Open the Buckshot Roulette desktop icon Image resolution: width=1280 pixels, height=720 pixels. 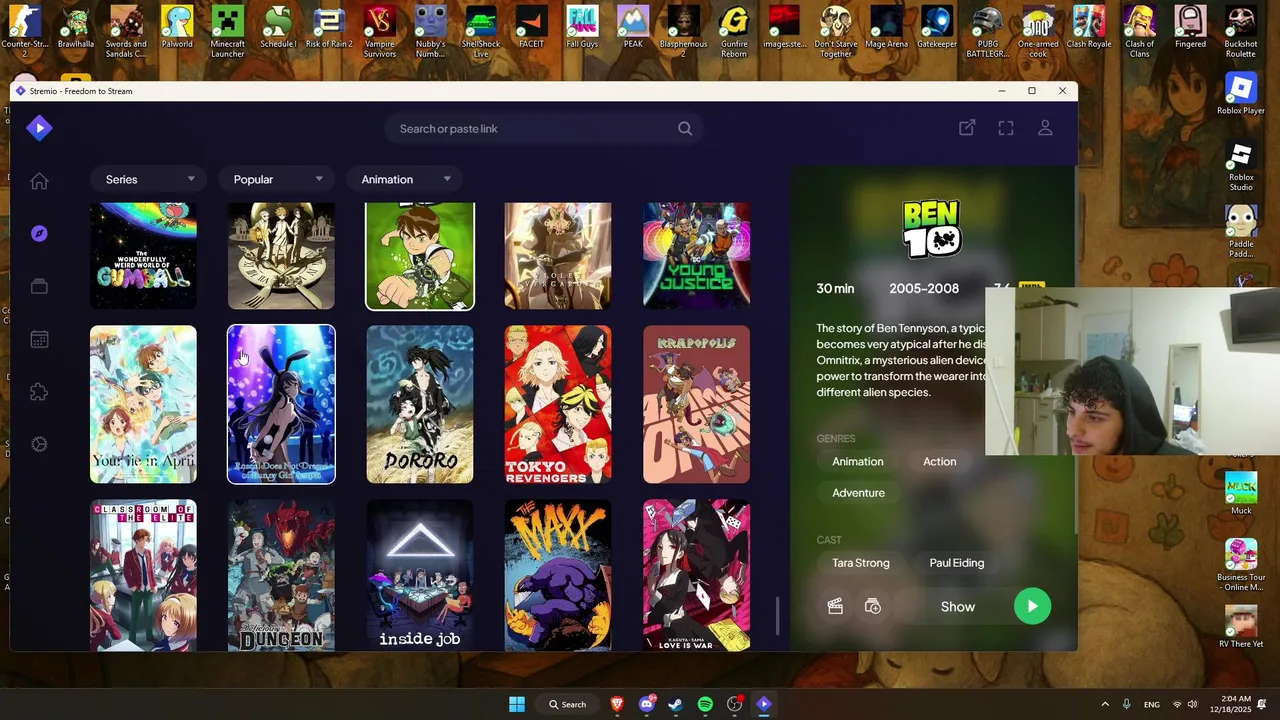pyautogui.click(x=1241, y=31)
